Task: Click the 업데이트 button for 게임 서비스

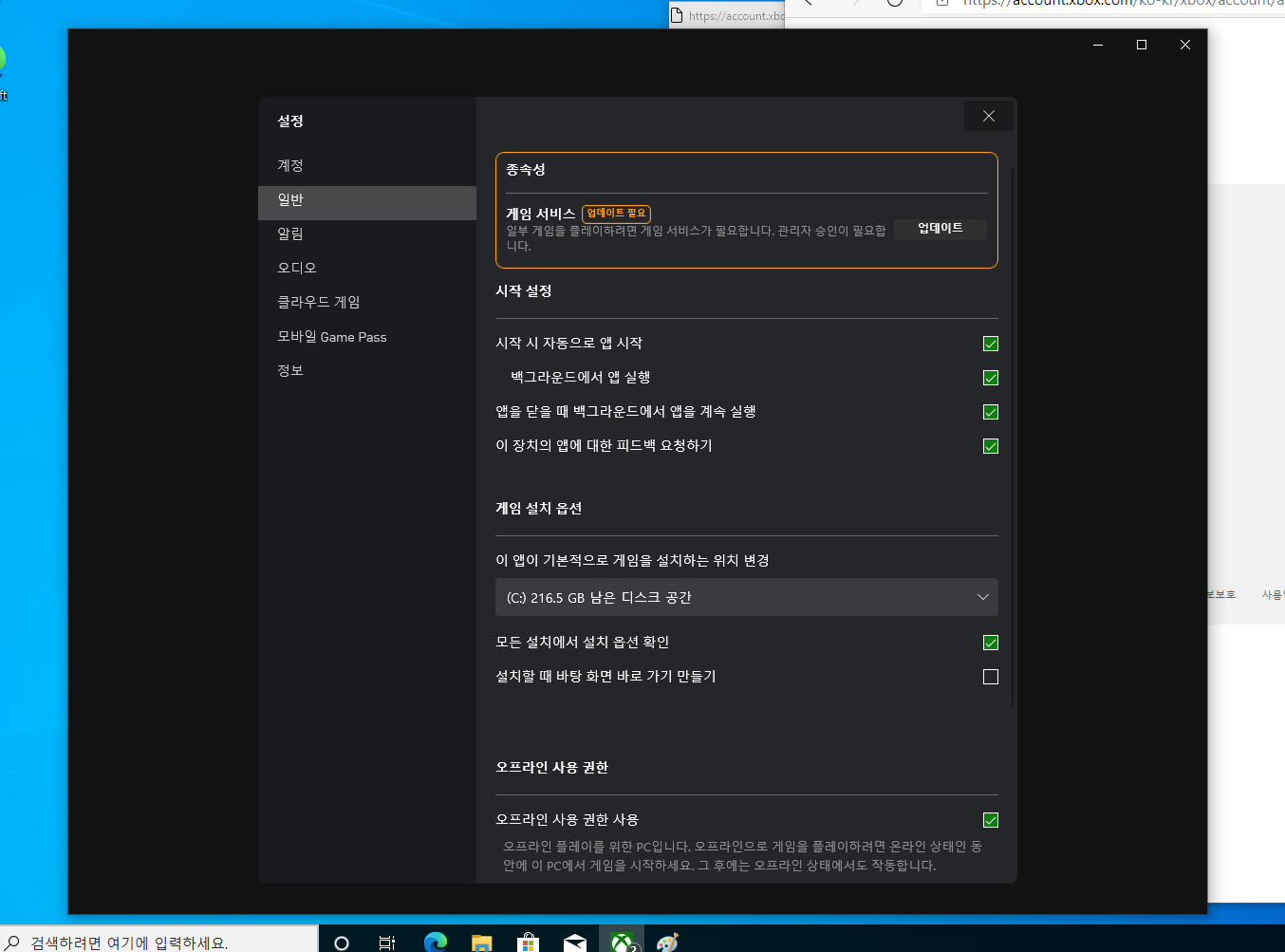Action: pos(940,229)
